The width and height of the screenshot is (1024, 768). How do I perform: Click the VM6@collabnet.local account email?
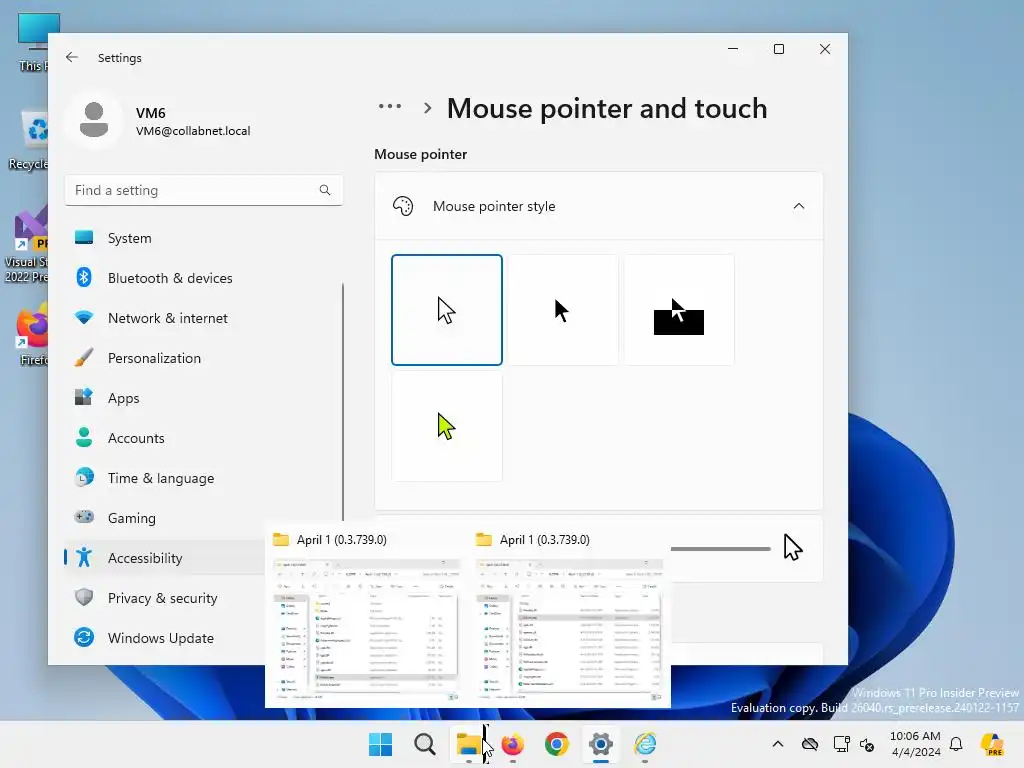click(x=193, y=131)
